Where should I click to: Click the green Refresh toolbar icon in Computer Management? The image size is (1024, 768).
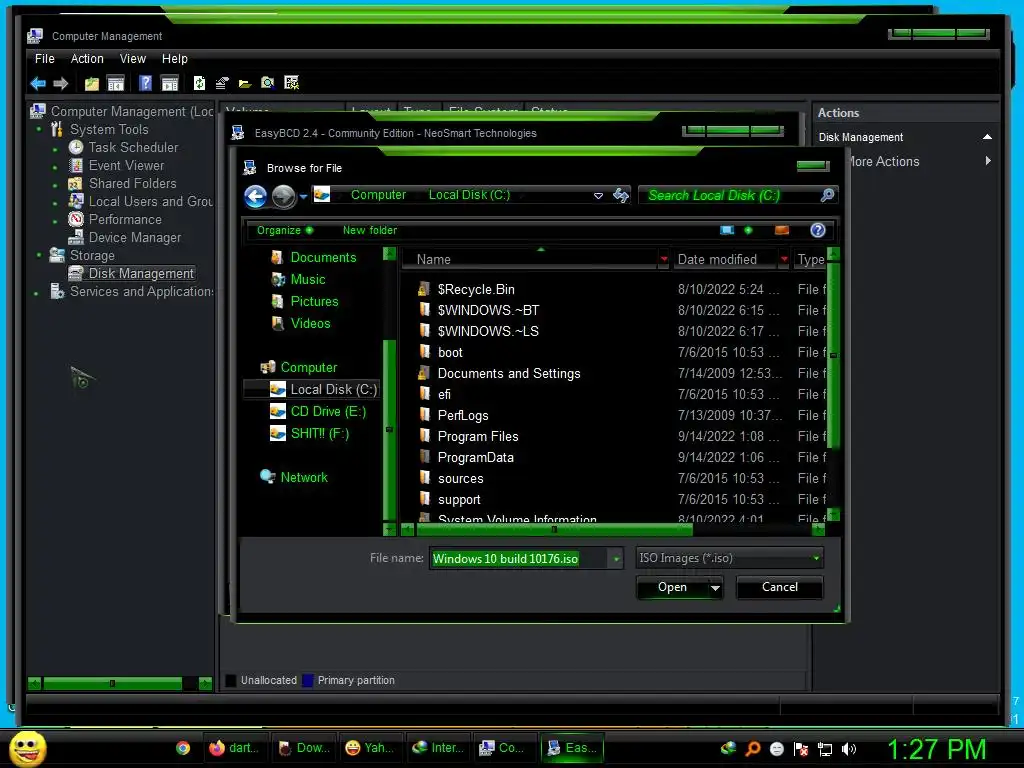(x=199, y=83)
